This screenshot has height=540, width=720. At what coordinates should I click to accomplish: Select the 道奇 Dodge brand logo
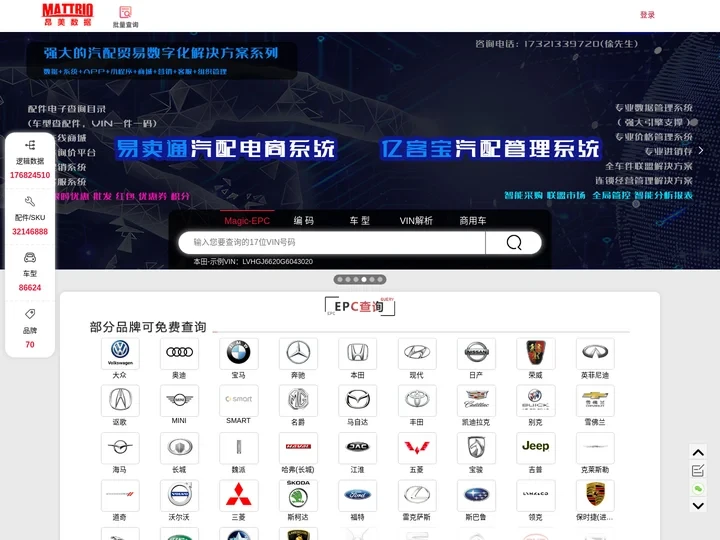pyautogui.click(x=120, y=495)
